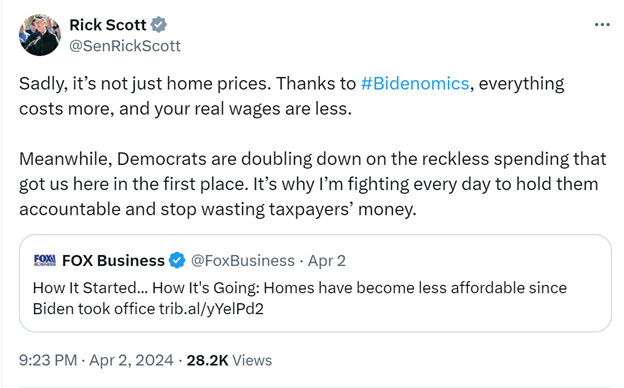This screenshot has height=388, width=624.
Task: Open the Rick Scott display name link
Action: [108, 25]
